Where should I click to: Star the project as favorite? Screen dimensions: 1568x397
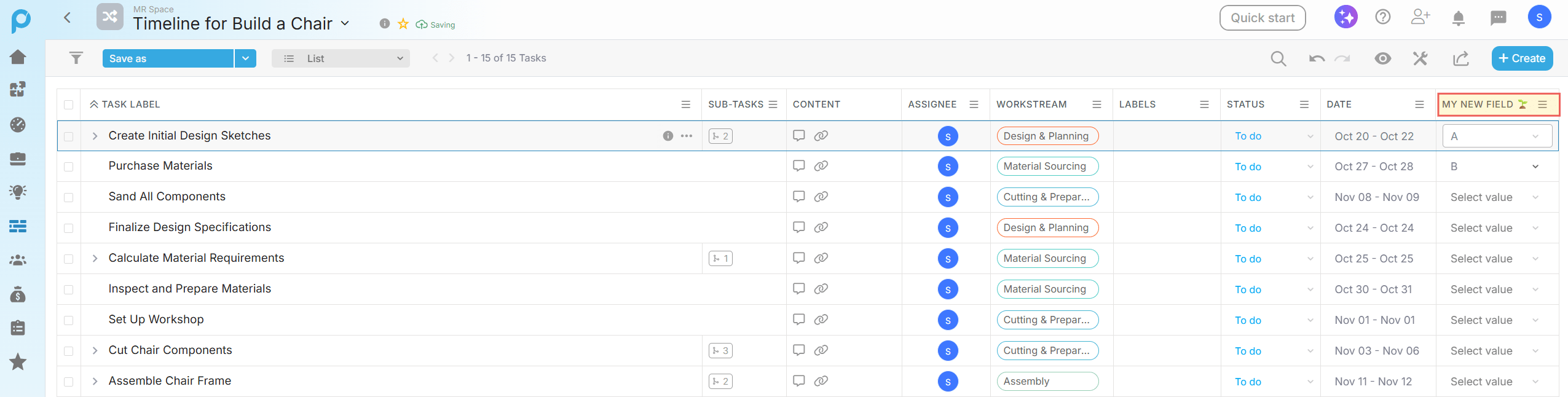point(403,24)
